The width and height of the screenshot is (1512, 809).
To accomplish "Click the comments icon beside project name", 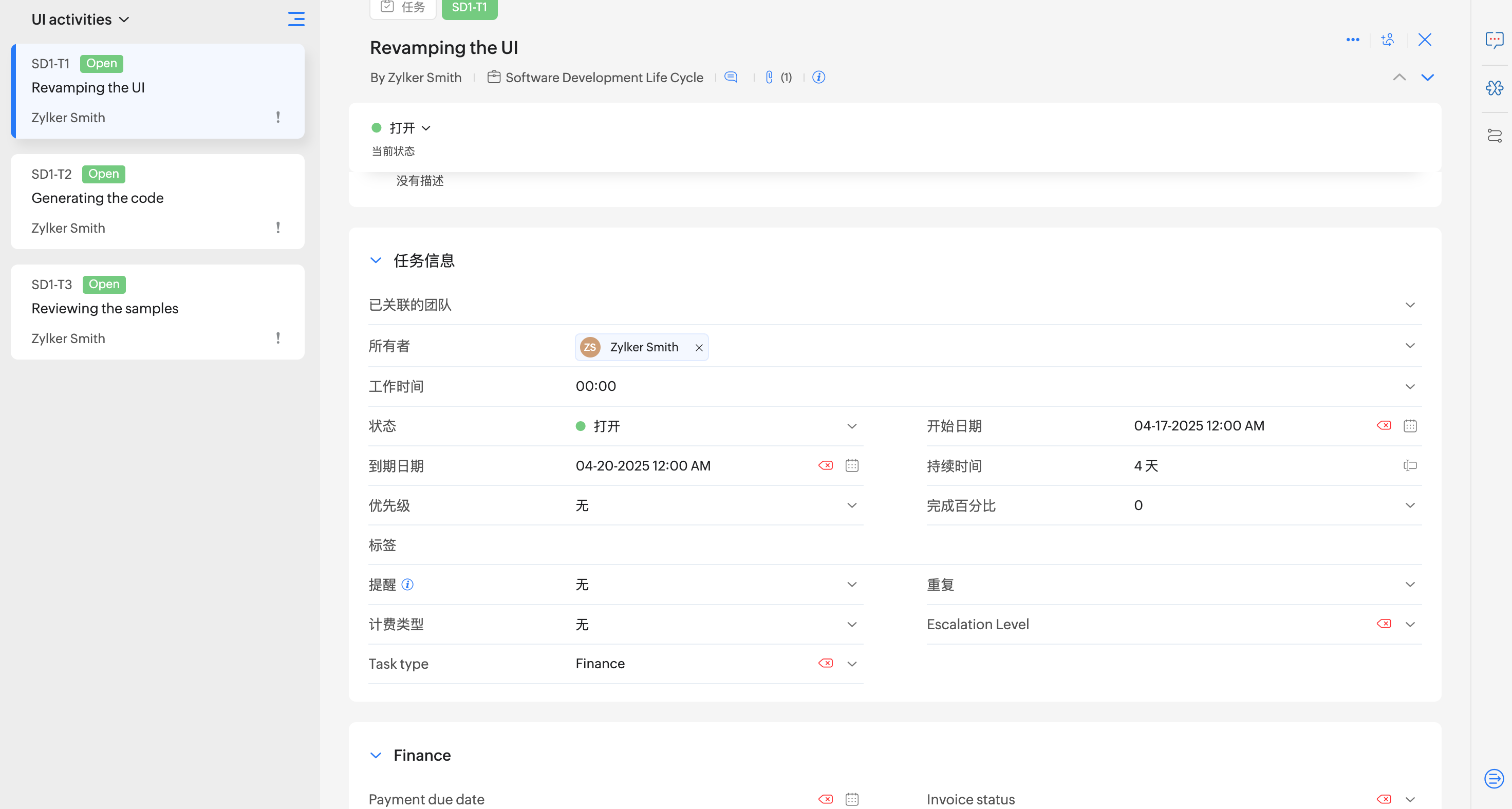I will [x=730, y=77].
